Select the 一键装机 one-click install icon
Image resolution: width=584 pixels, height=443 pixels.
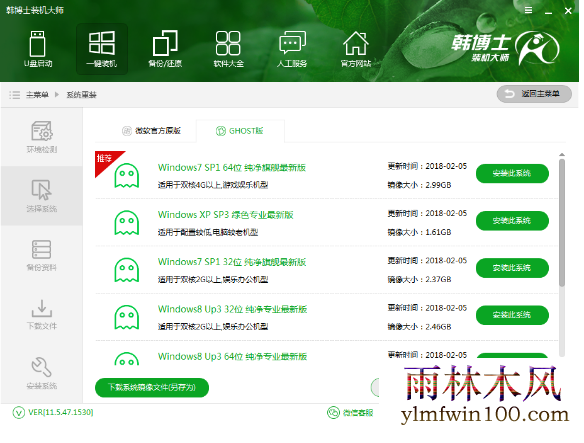[x=102, y=49]
